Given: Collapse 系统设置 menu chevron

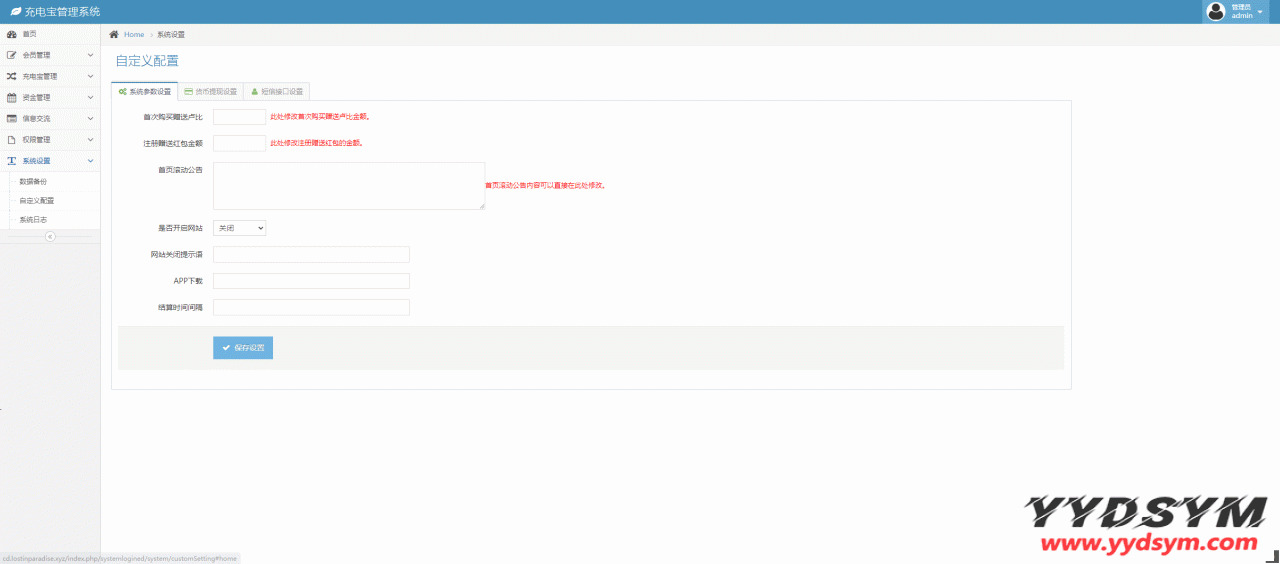Looking at the screenshot, I should coord(90,160).
